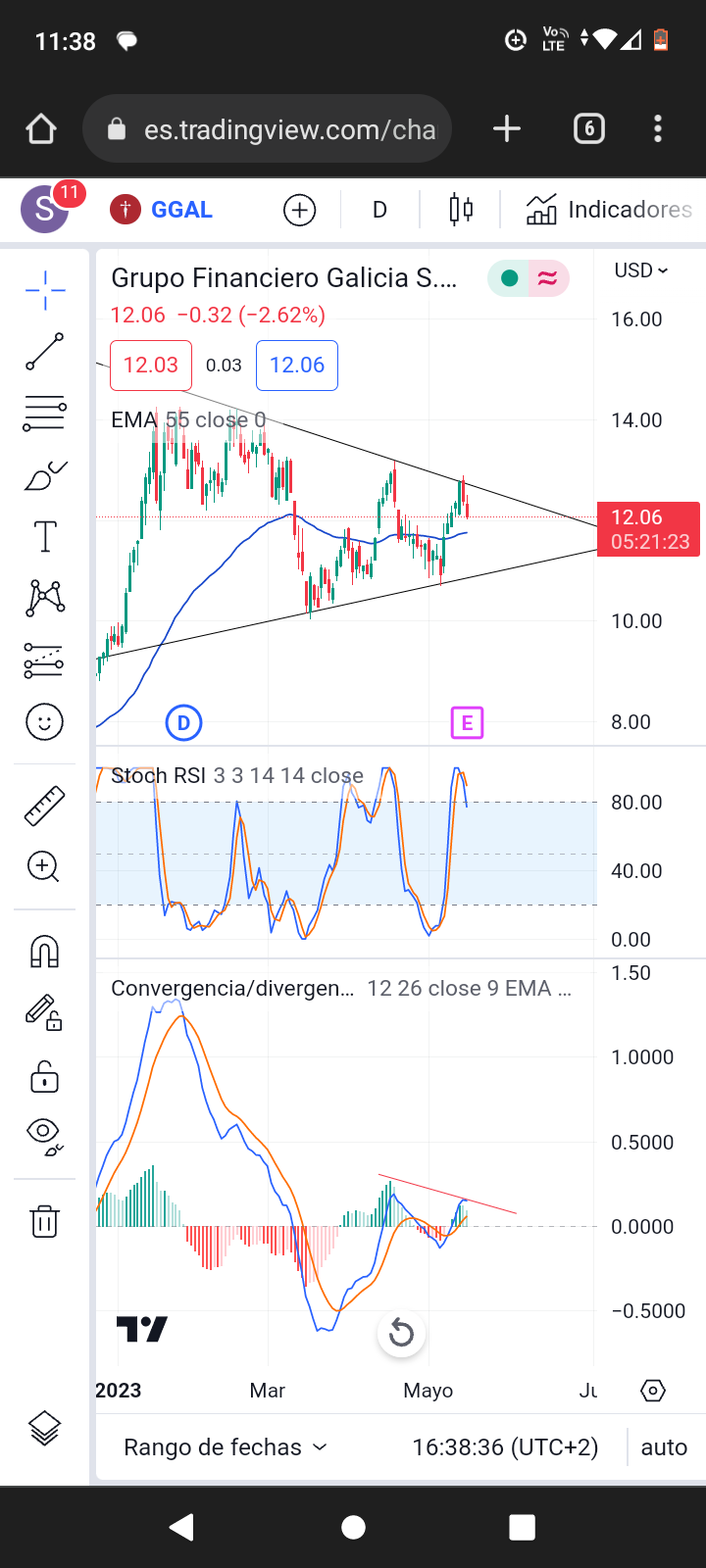Viewport: 706px width, 1568px height.
Task: Select the EMA 55 close indicator legend
Action: 188,420
